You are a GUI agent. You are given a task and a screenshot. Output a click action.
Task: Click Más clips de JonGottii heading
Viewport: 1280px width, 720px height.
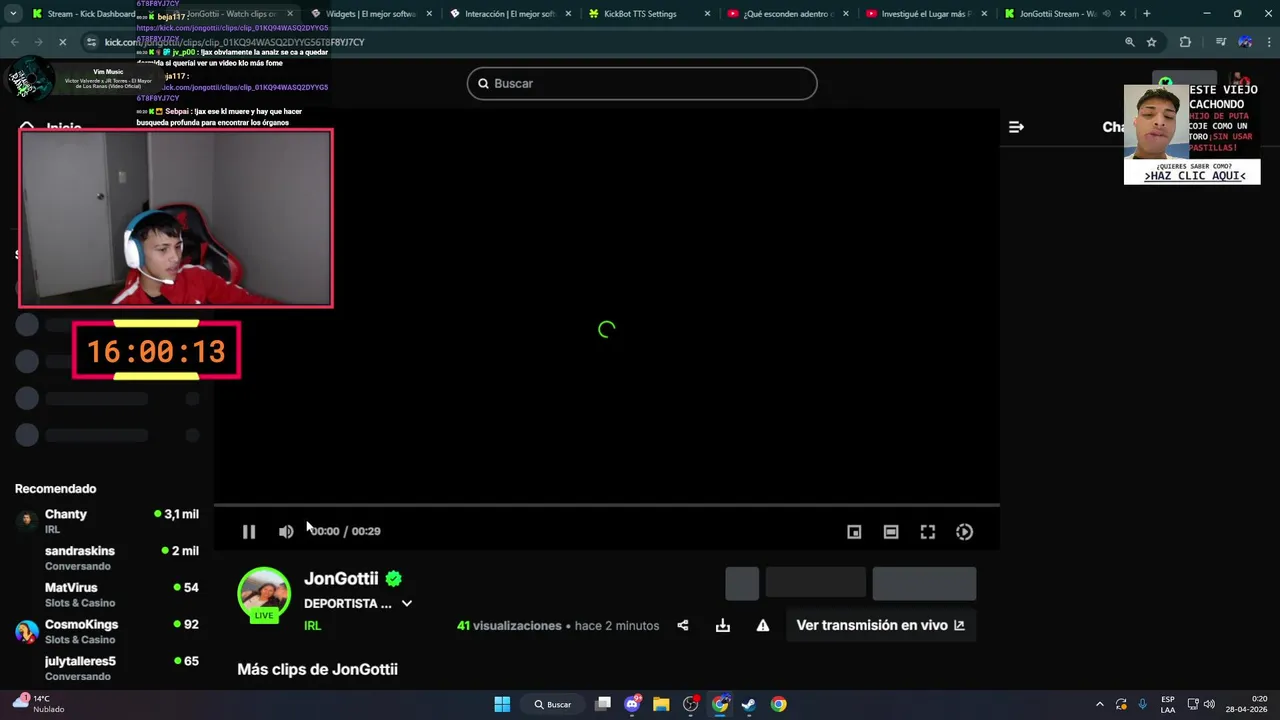click(x=317, y=669)
